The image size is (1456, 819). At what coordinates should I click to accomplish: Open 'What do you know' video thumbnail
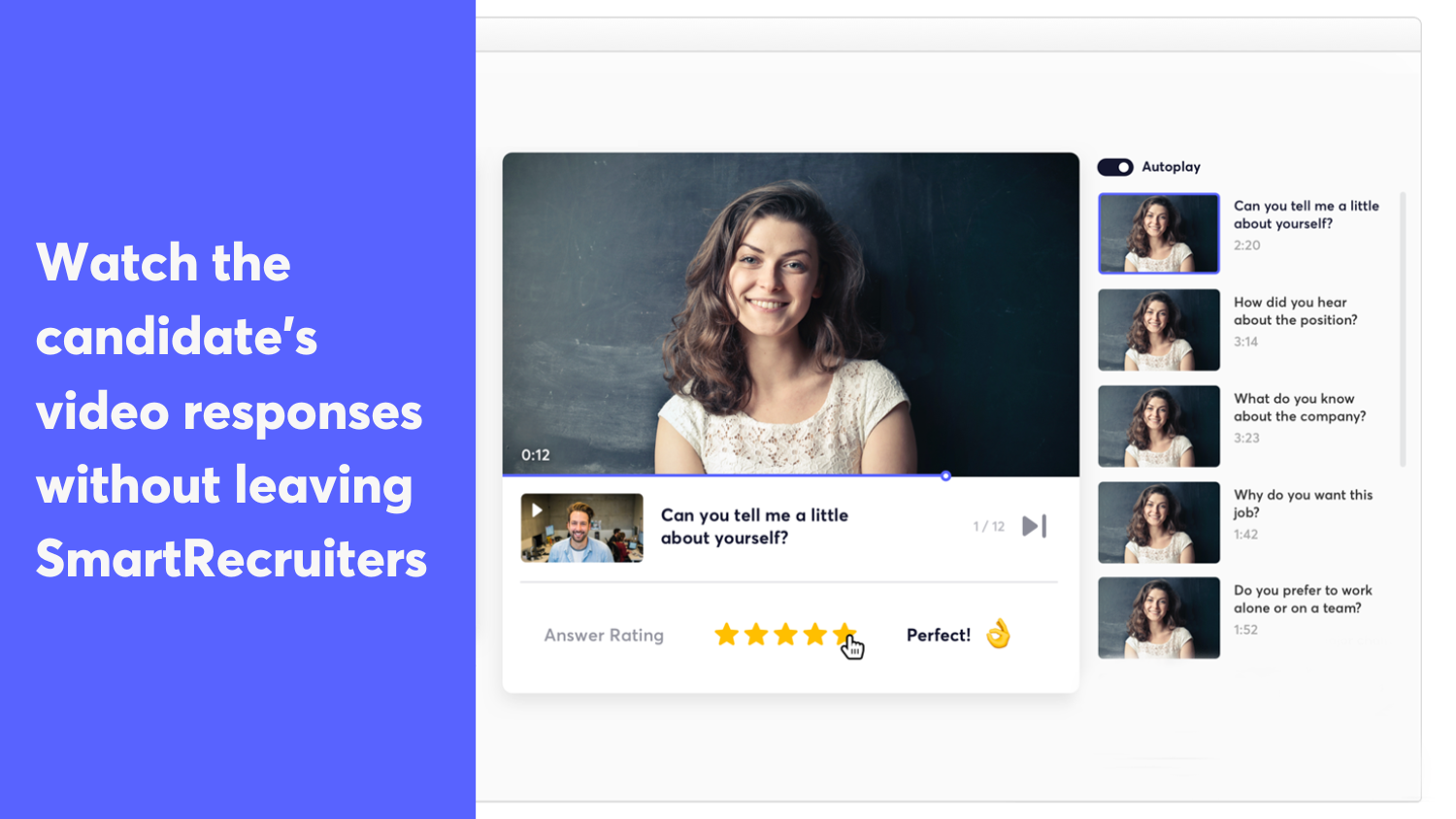pyautogui.click(x=1158, y=426)
